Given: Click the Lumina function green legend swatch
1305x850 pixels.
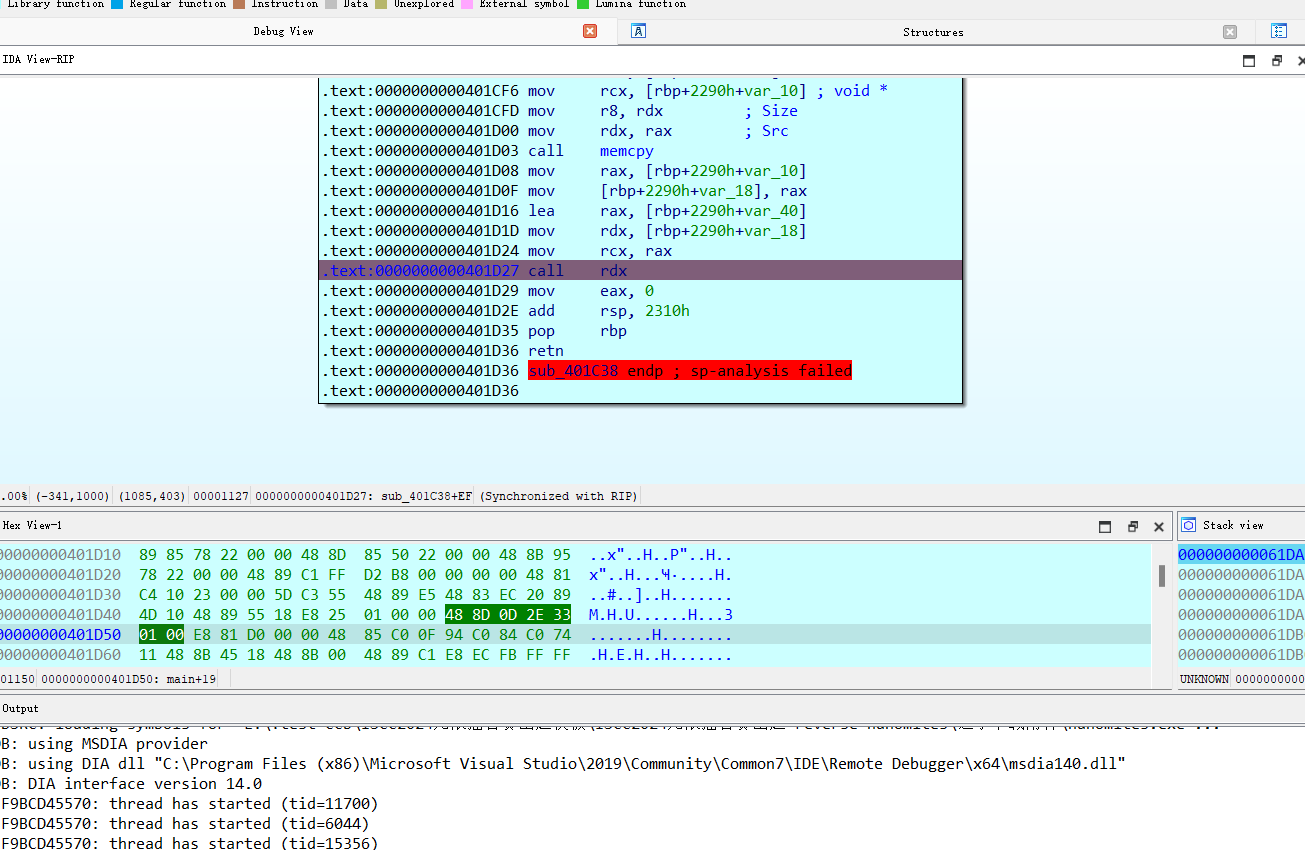Looking at the screenshot, I should click(x=583, y=4).
